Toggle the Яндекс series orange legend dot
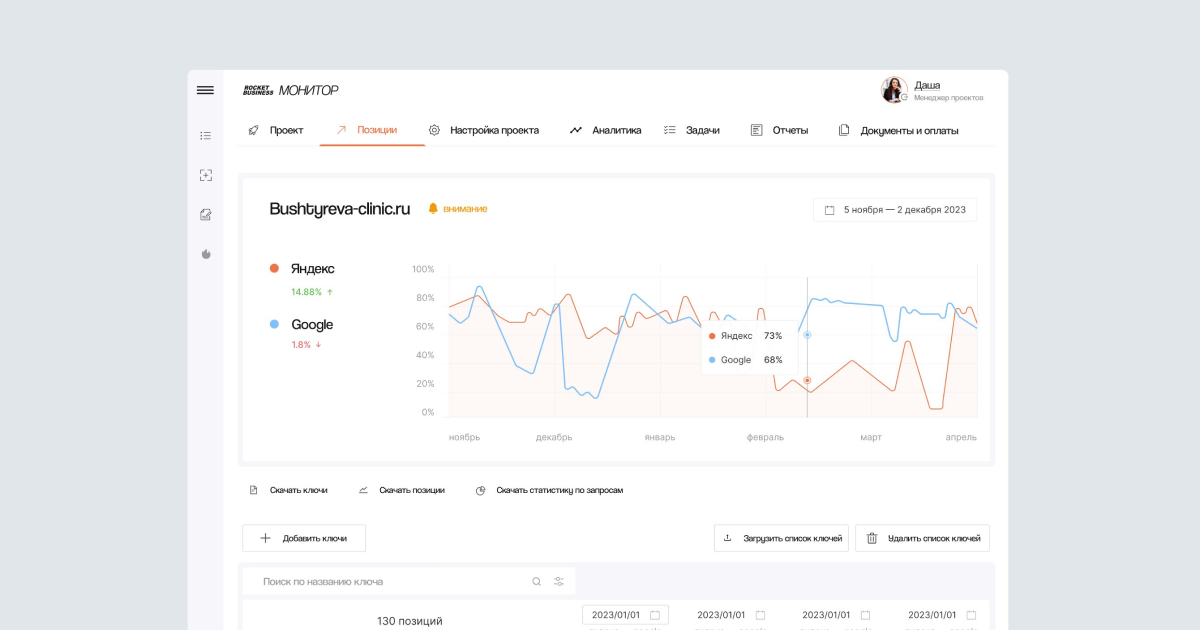The width and height of the screenshot is (1200, 630). click(274, 268)
